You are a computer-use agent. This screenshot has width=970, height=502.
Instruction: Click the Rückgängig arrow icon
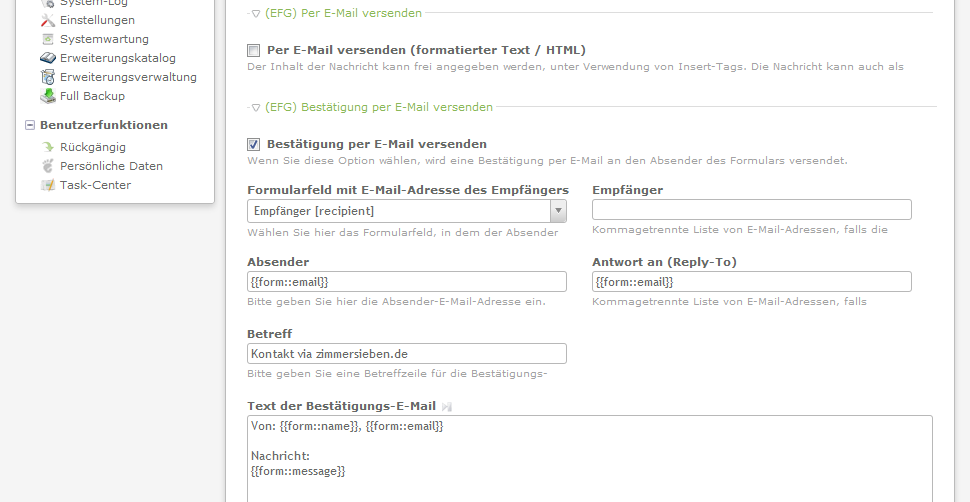pos(48,147)
